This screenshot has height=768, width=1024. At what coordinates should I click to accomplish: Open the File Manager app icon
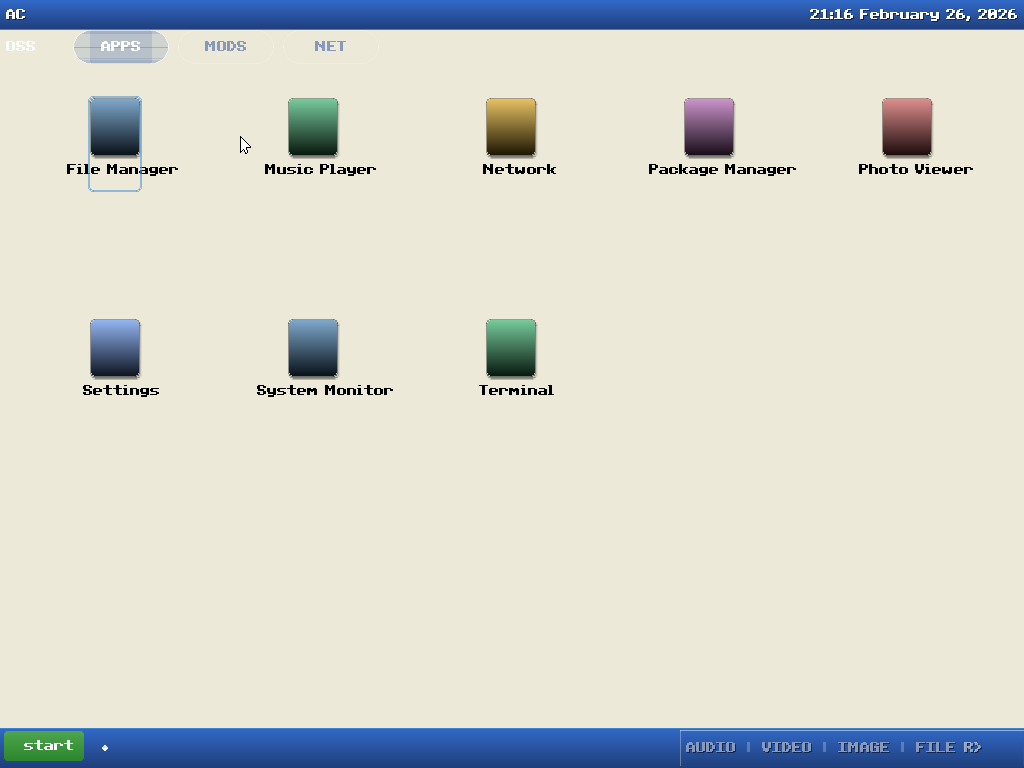(115, 128)
